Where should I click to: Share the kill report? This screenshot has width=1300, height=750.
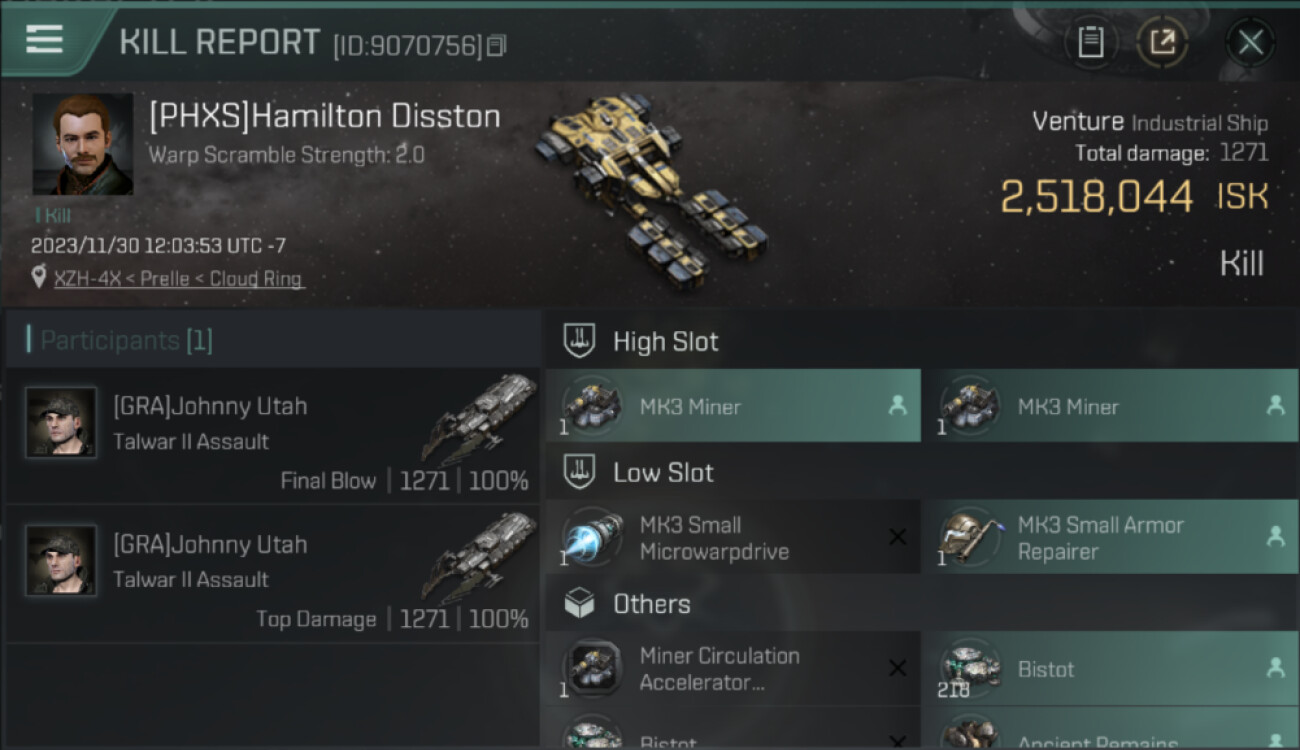(1162, 42)
